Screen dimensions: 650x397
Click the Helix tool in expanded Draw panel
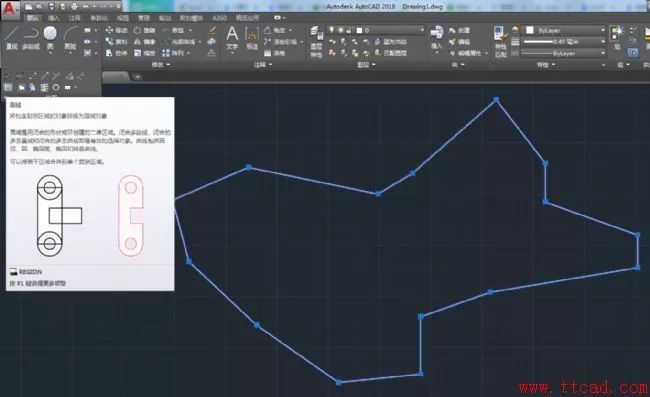coord(44,87)
